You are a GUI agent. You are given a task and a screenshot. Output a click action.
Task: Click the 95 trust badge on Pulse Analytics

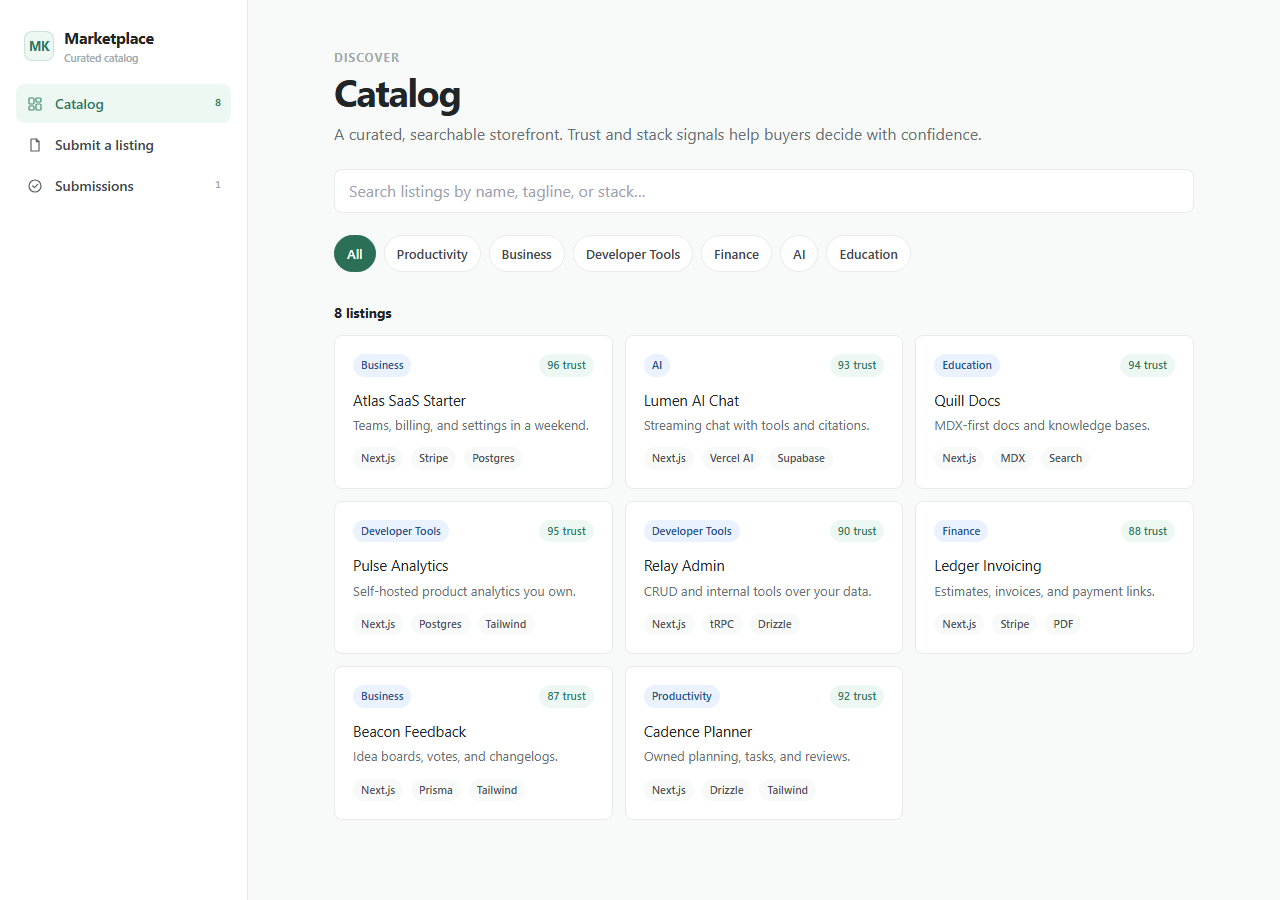pos(566,531)
